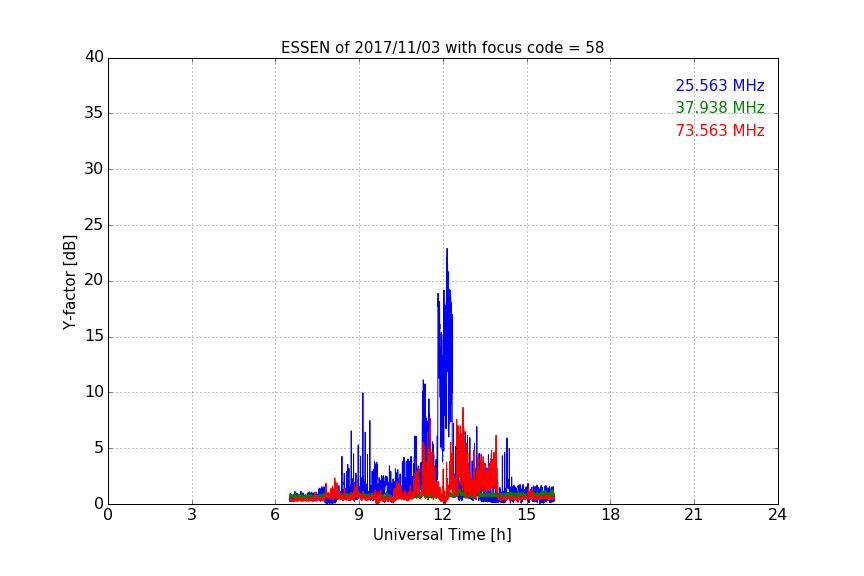Click the x-axis tick label 3
Image resolution: width=864 pixels, height=576 pixels.
coord(192,515)
